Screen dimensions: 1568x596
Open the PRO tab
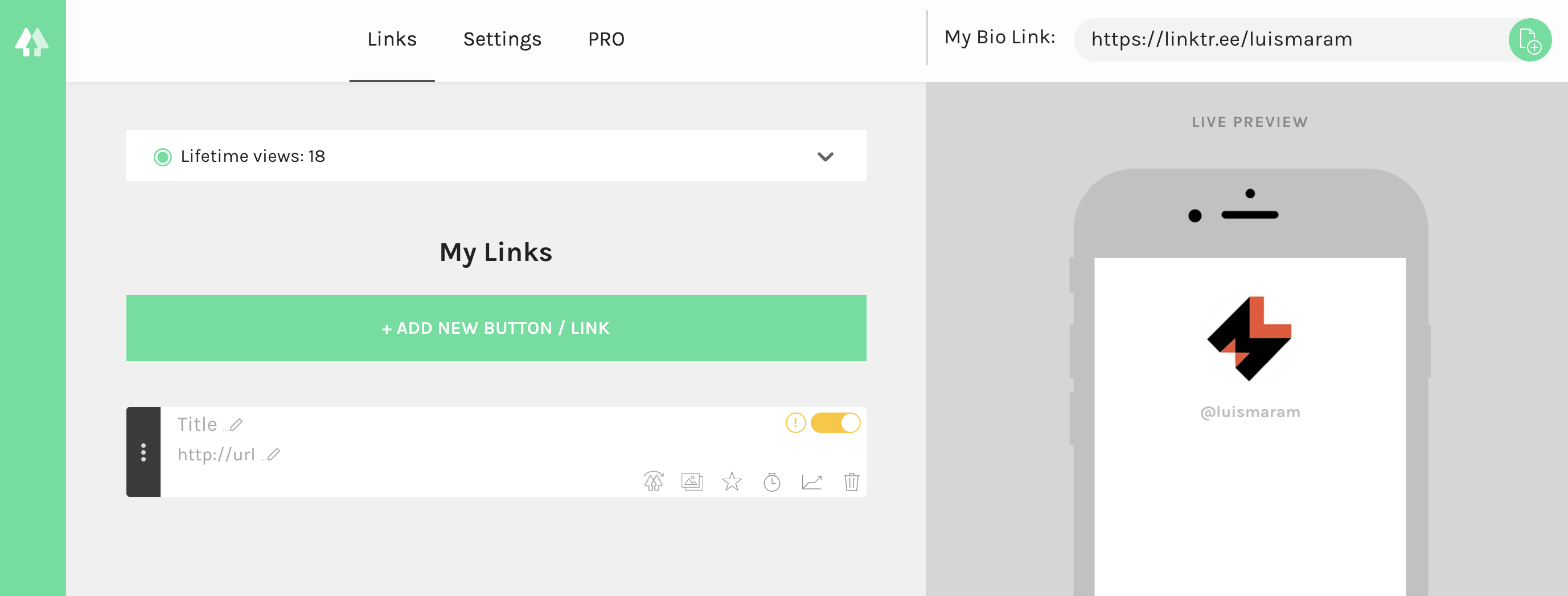coord(606,40)
